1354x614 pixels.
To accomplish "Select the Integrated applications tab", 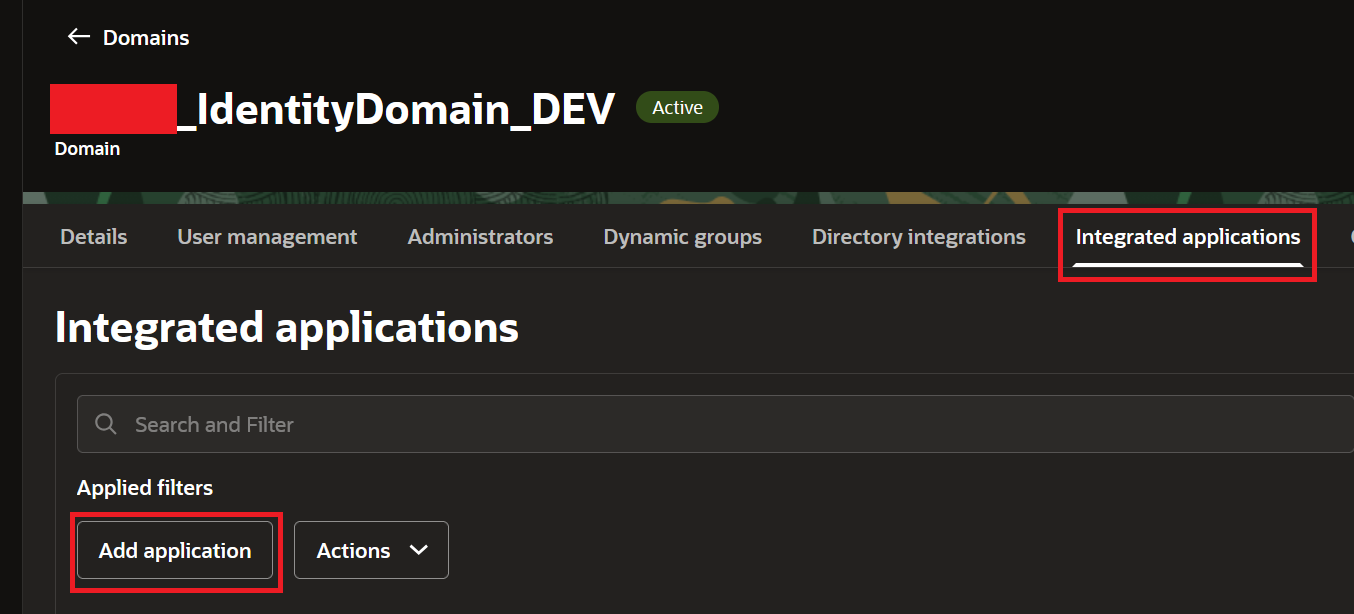I will pyautogui.click(x=1187, y=237).
